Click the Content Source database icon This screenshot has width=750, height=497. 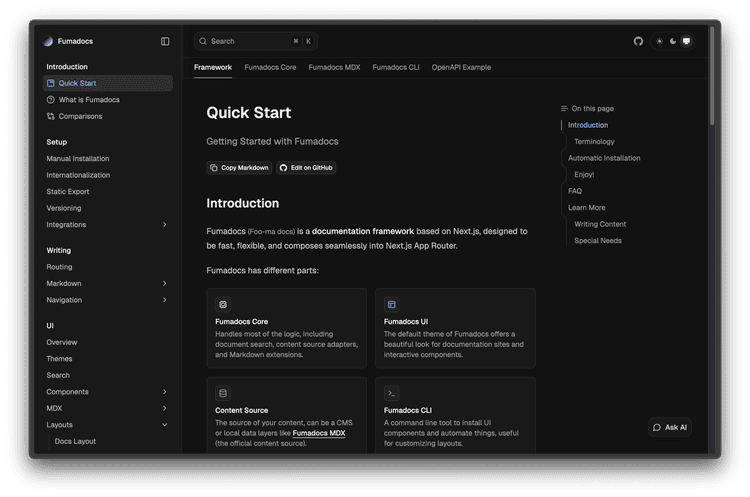click(x=223, y=393)
